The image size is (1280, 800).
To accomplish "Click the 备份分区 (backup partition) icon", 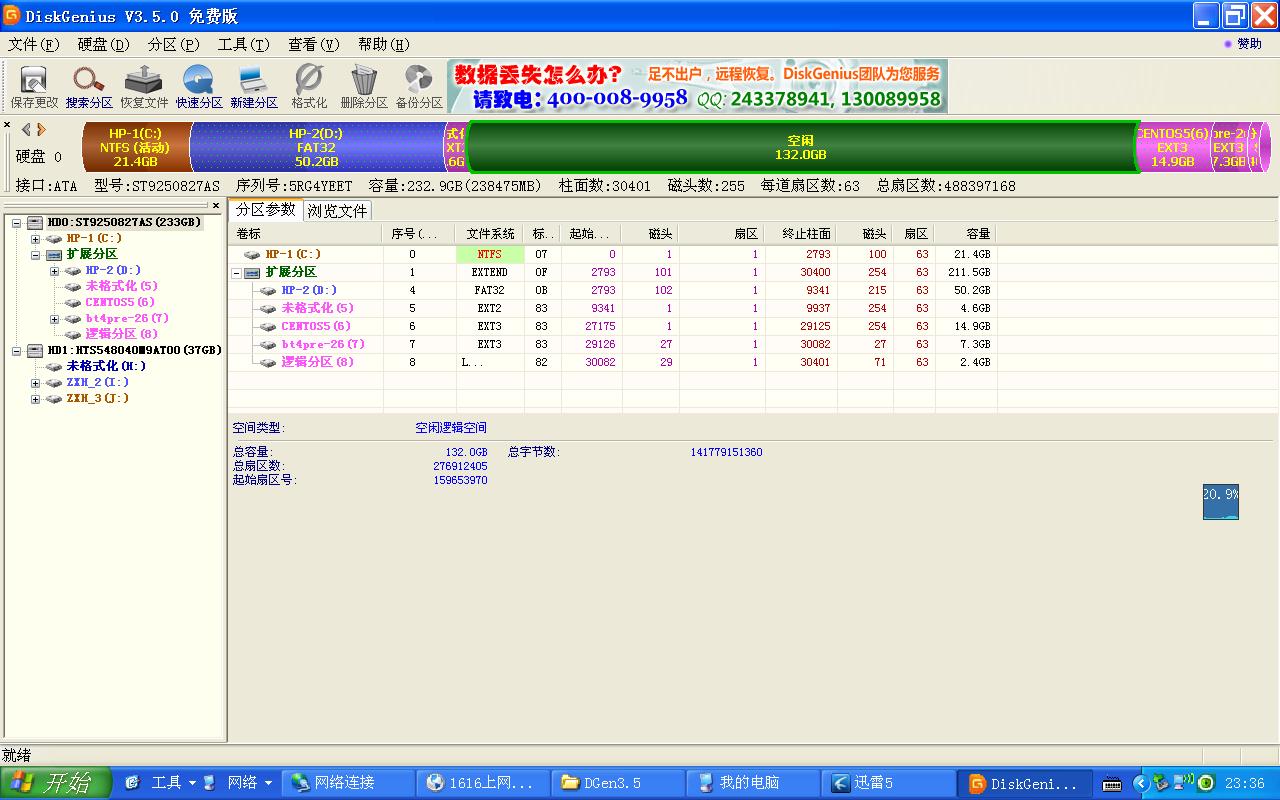I will tap(419, 87).
